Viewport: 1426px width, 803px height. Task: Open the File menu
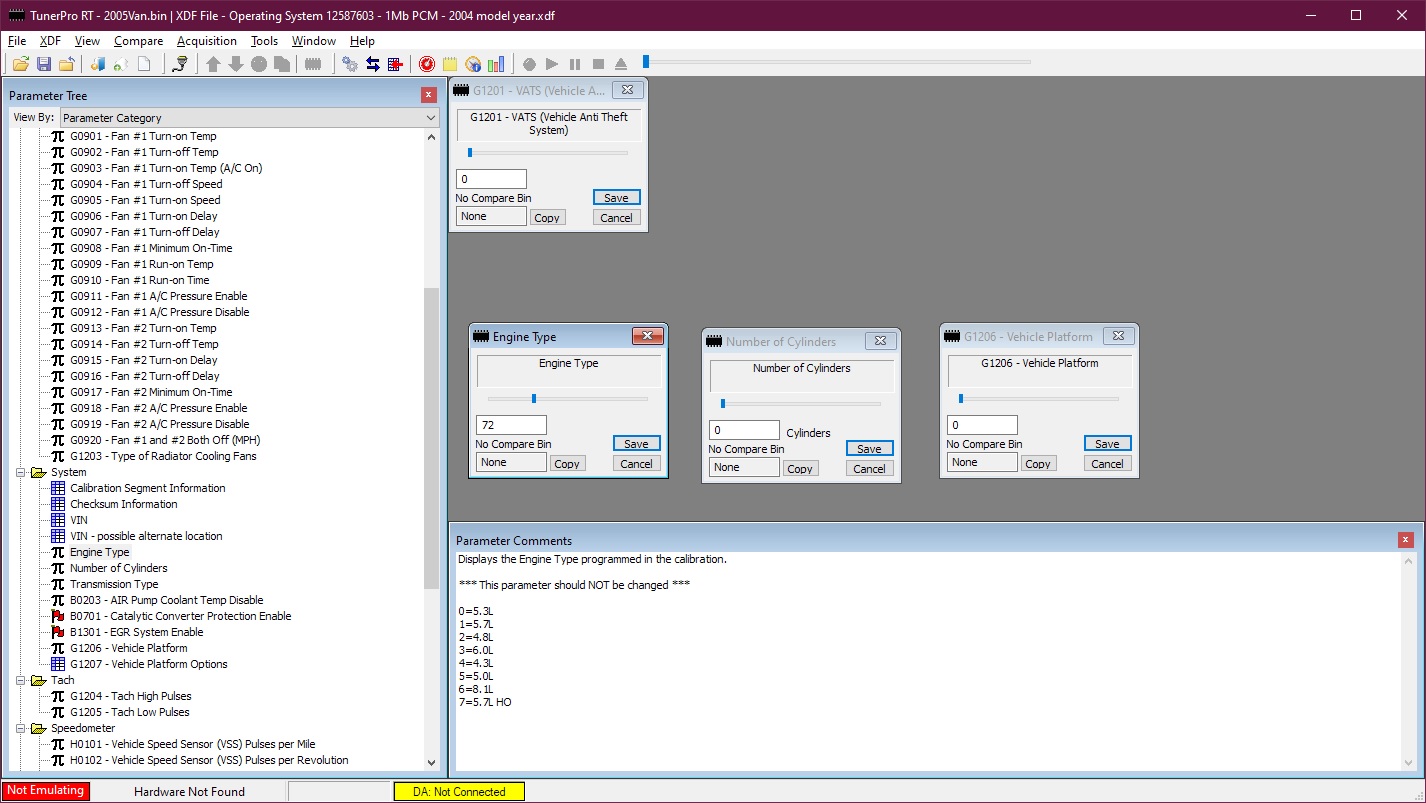(17, 41)
